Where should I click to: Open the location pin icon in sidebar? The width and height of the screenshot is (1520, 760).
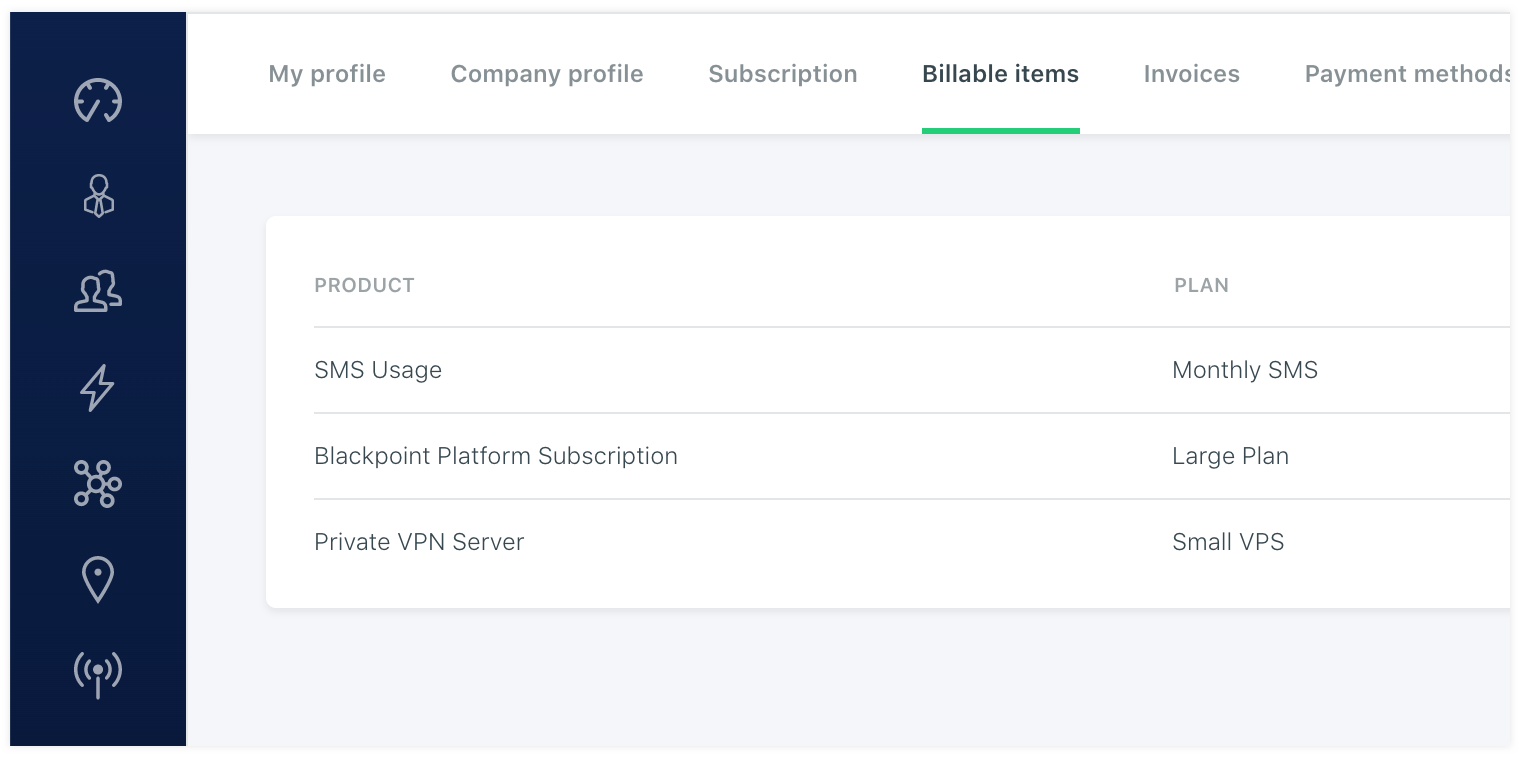click(98, 580)
